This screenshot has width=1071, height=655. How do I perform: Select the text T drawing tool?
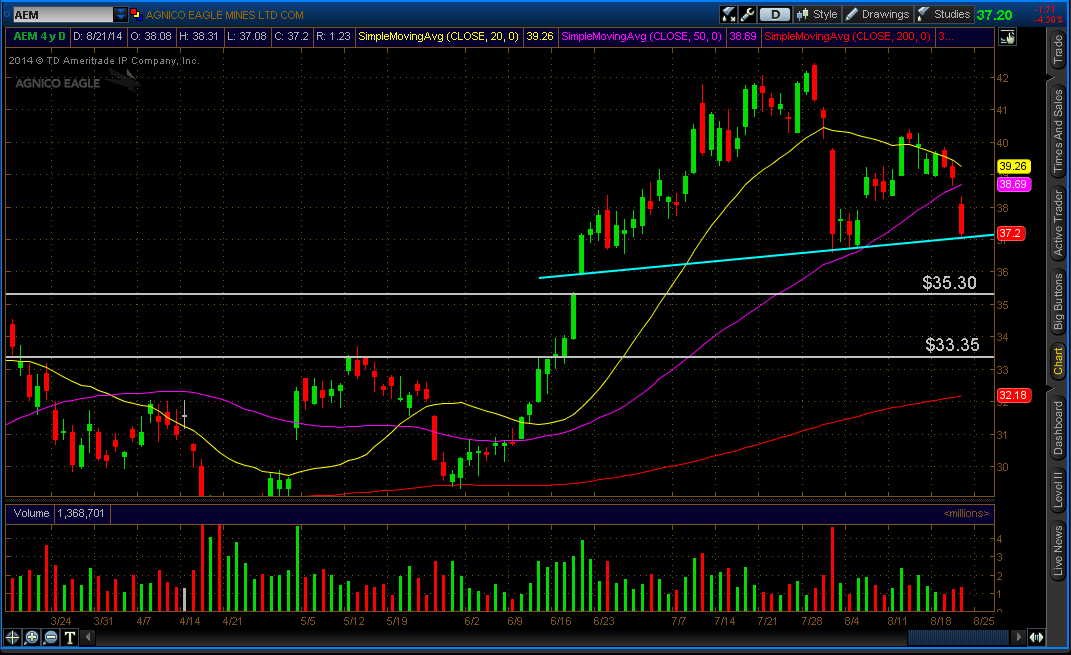70,637
